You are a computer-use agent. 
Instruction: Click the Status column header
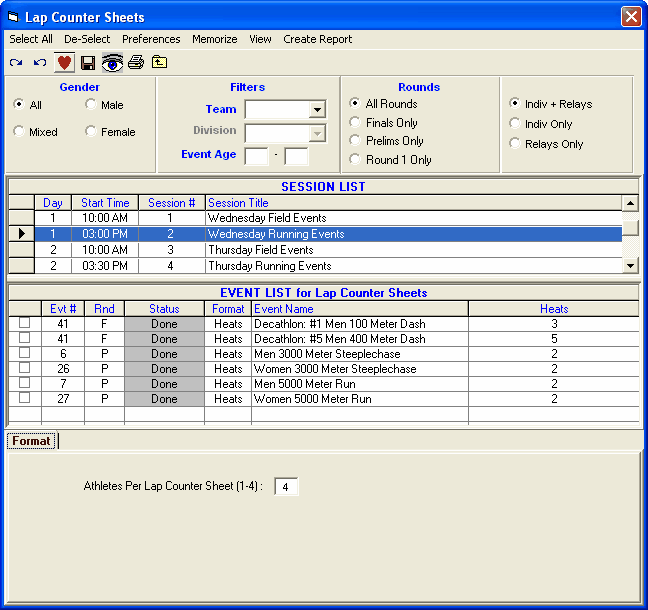click(x=164, y=309)
